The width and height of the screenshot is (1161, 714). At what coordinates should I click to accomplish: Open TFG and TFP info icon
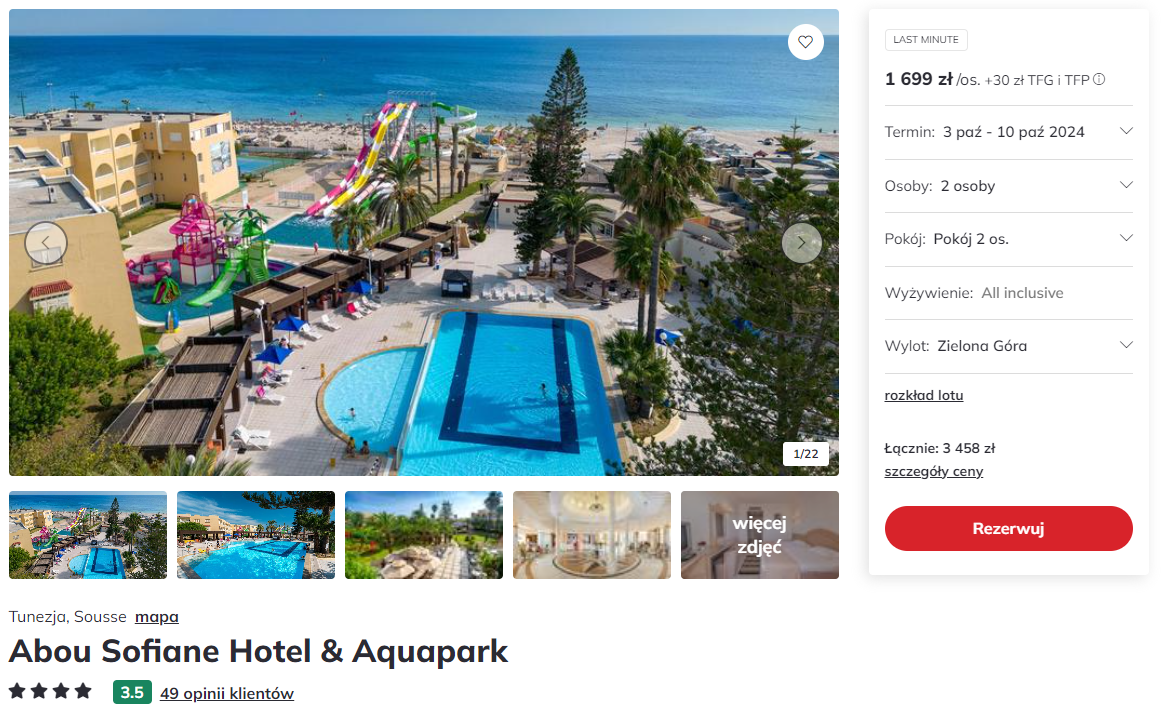pyautogui.click(x=1100, y=79)
